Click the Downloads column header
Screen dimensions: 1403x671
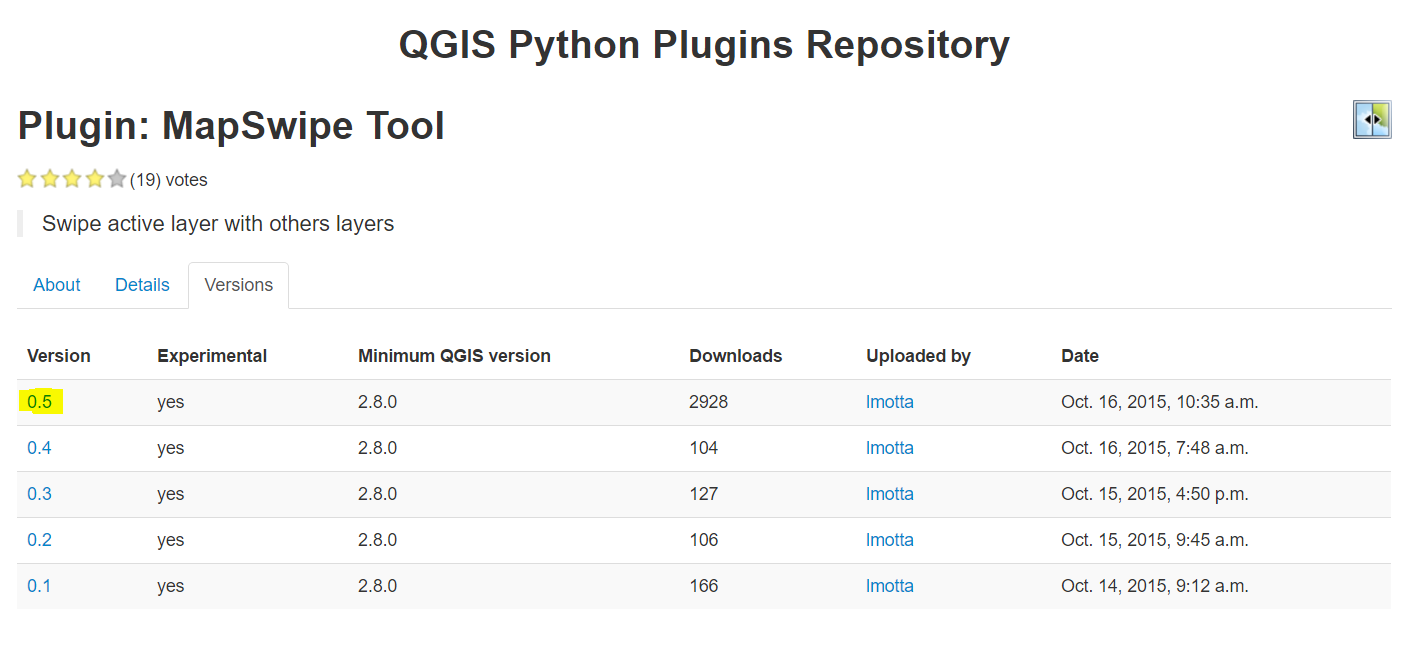[x=736, y=355]
